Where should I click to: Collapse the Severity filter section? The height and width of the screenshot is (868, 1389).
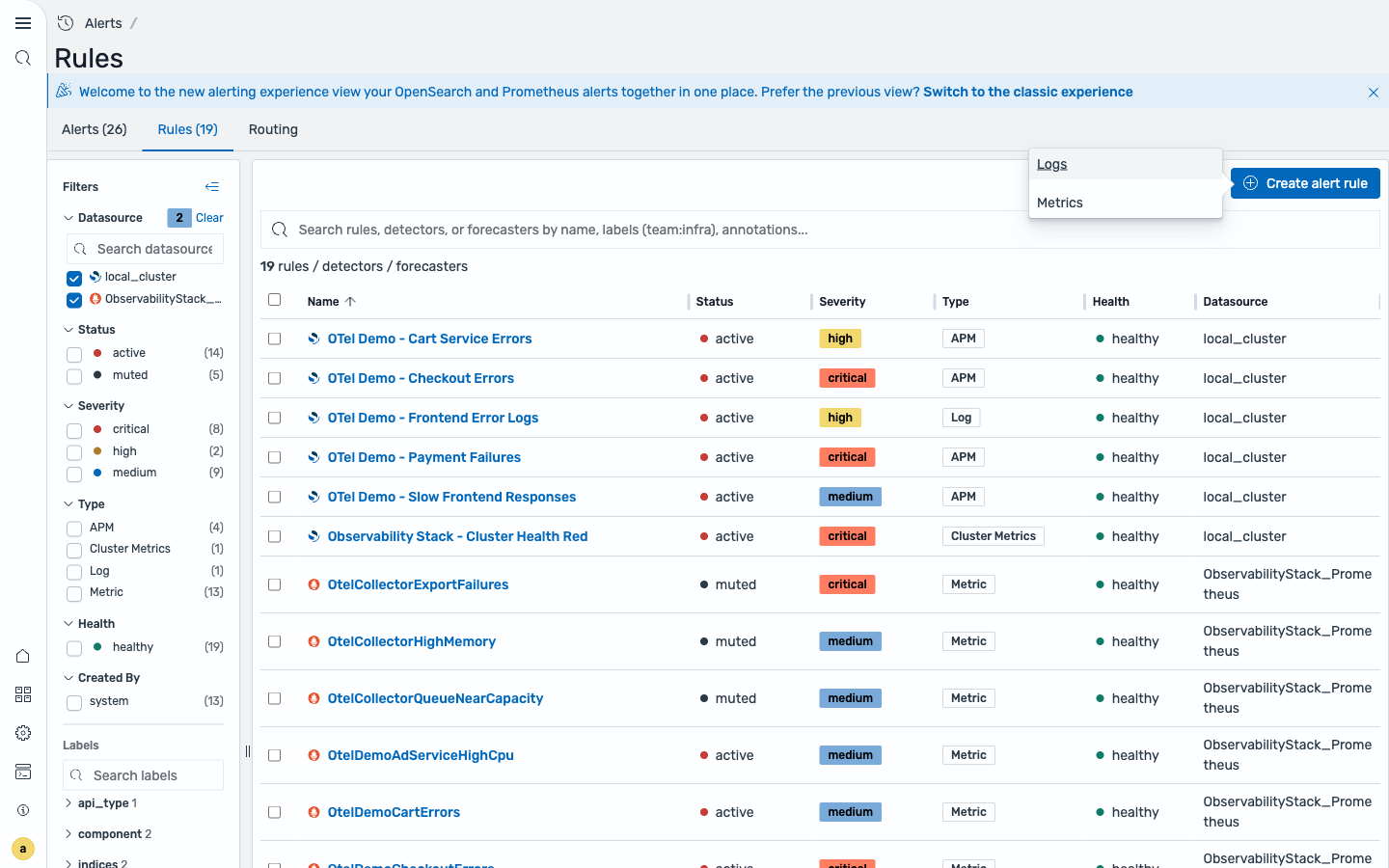68,406
